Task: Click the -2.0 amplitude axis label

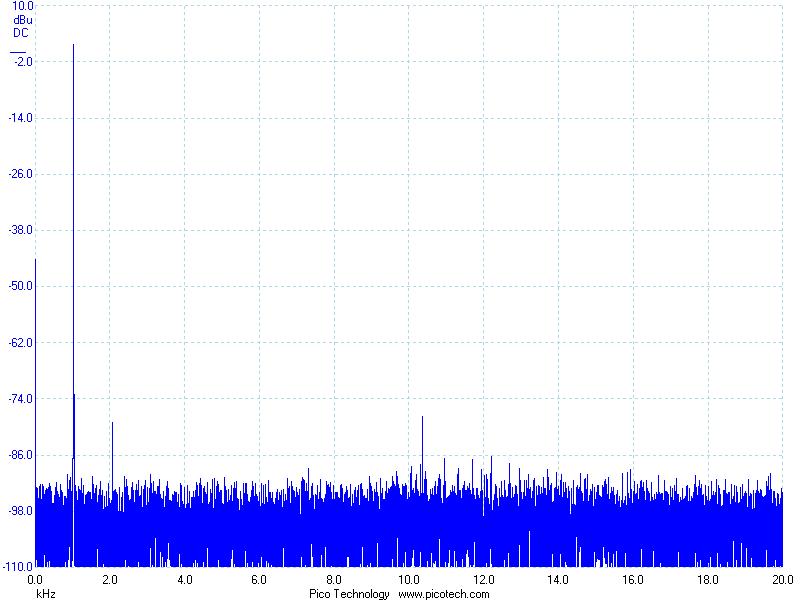Action: pos(23,62)
